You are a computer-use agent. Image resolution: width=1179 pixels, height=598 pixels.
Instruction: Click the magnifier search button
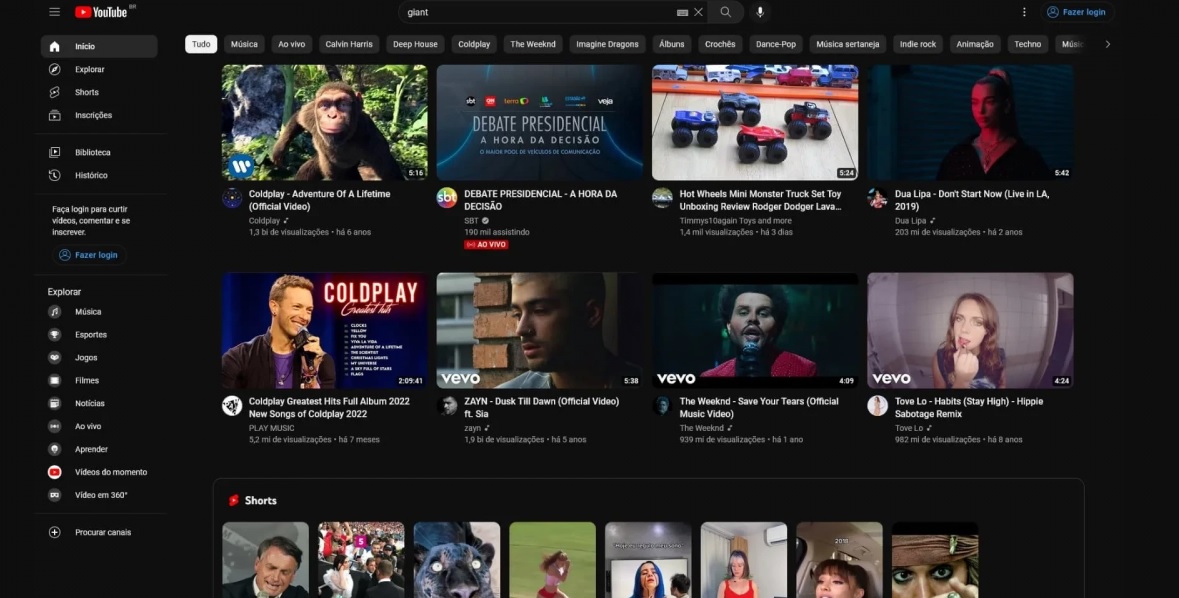tap(726, 12)
